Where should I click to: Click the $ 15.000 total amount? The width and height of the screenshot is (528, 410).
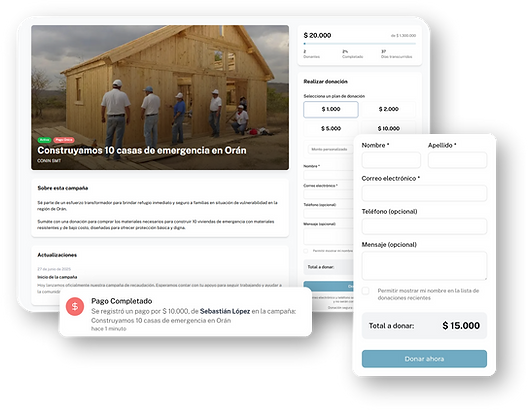pyautogui.click(x=461, y=326)
